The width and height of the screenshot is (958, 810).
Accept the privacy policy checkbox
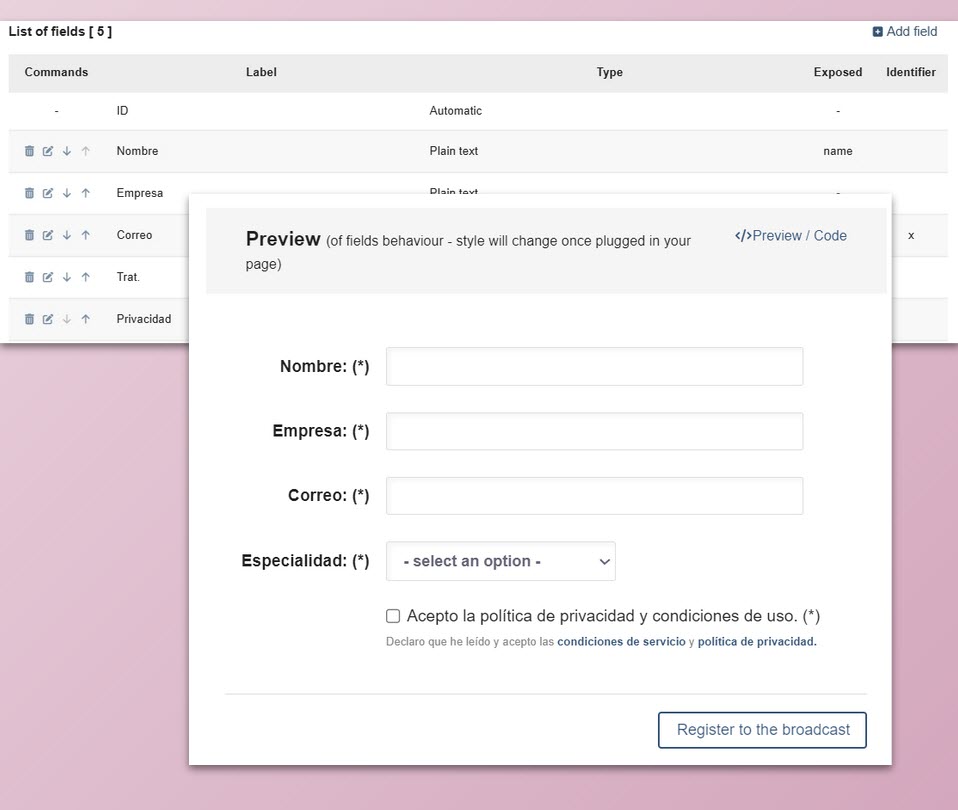click(x=393, y=616)
